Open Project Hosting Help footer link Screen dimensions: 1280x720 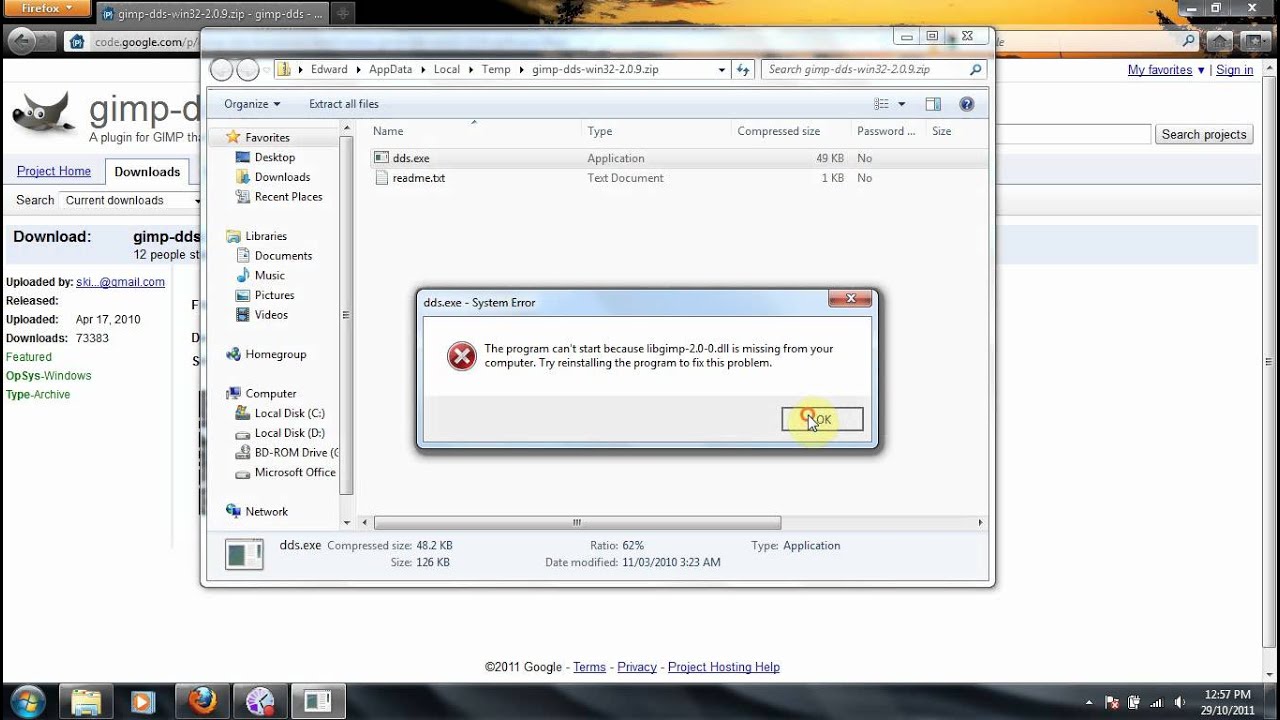pyautogui.click(x=724, y=667)
